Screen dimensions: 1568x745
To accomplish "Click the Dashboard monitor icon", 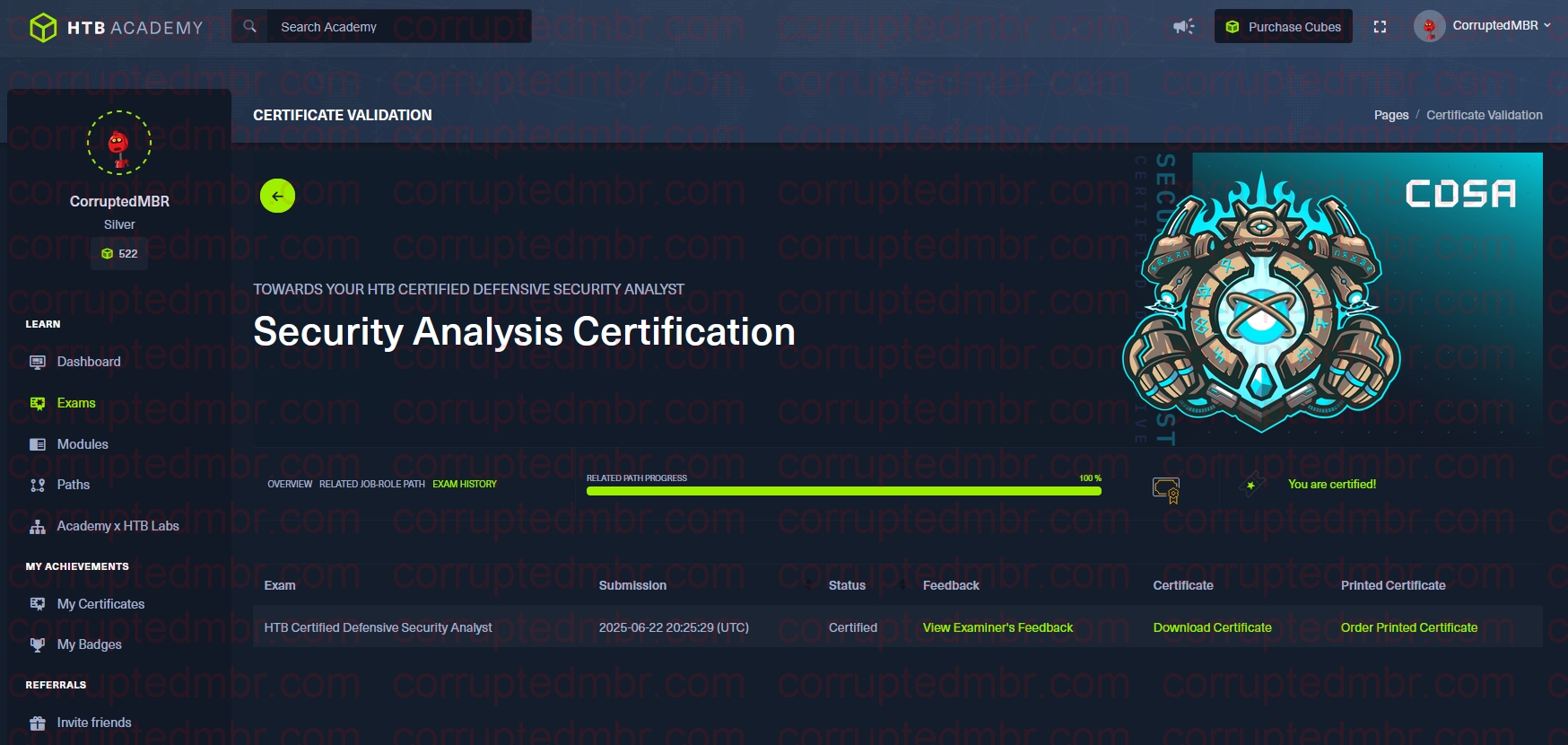I will (x=38, y=362).
